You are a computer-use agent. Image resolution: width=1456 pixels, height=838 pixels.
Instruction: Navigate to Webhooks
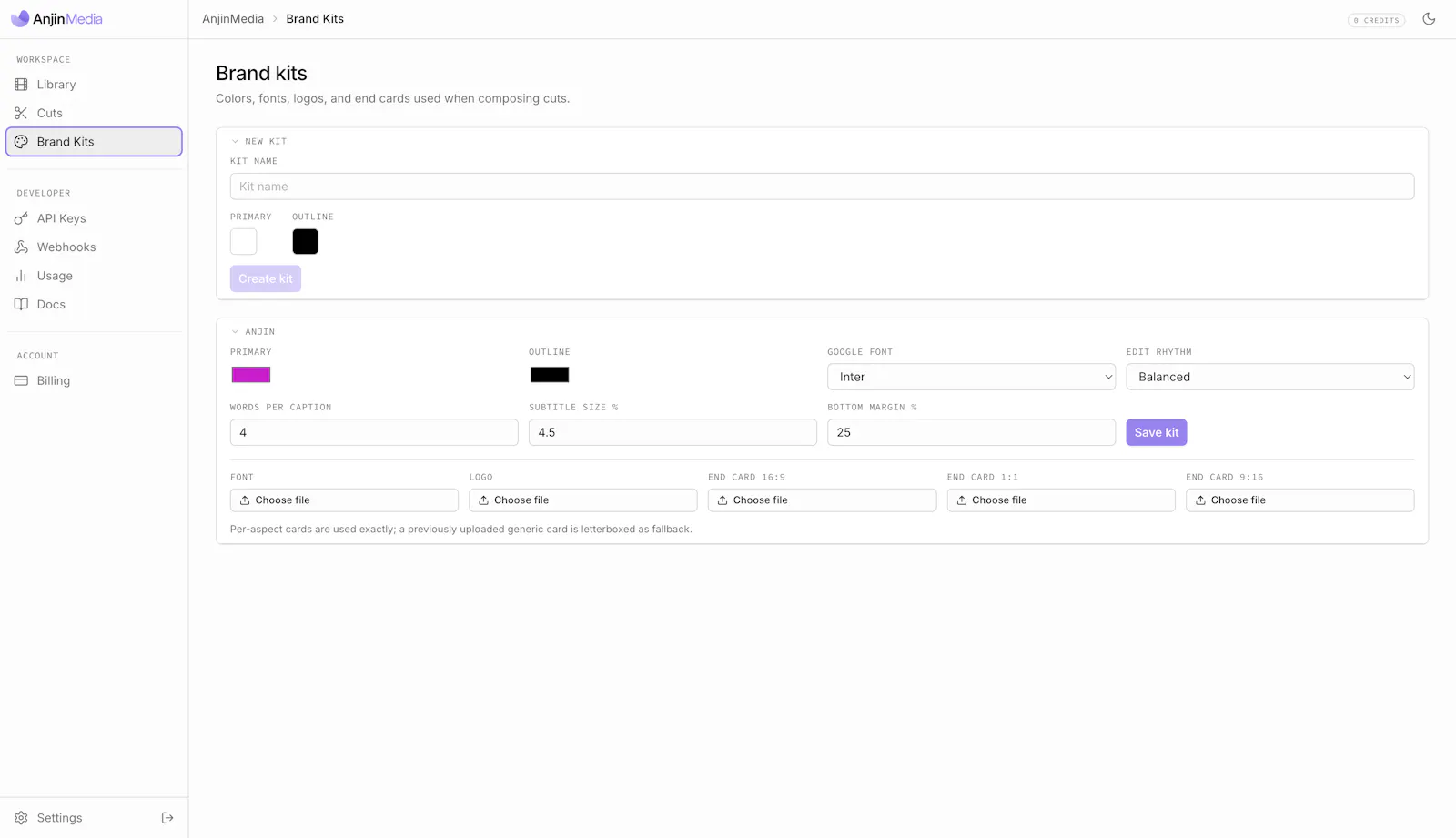pyautogui.click(x=94, y=247)
